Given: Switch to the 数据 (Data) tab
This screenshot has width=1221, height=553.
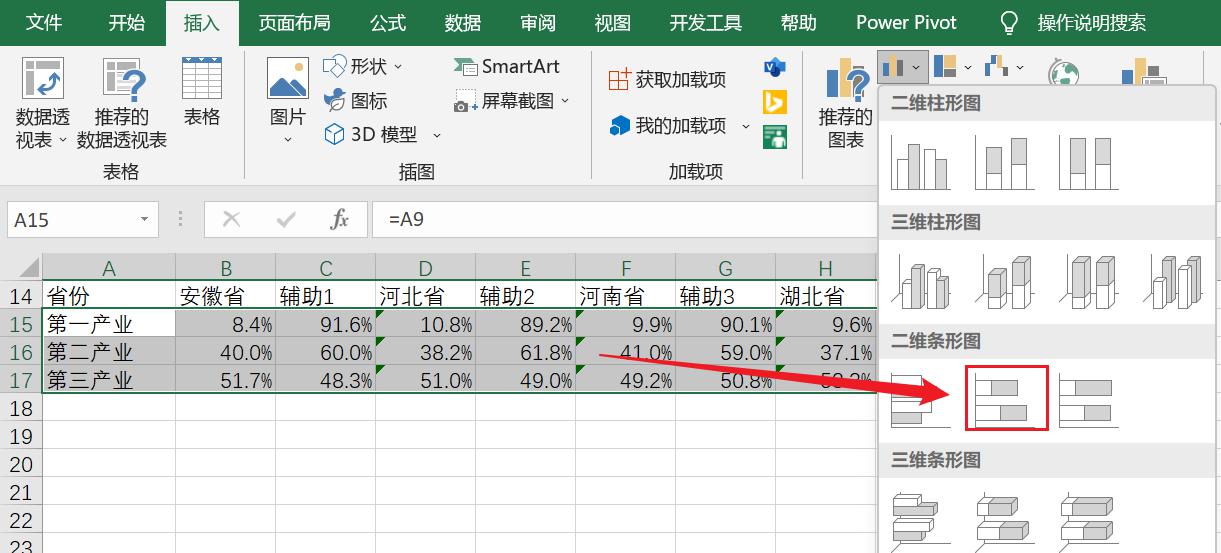Looking at the screenshot, I should point(463,22).
